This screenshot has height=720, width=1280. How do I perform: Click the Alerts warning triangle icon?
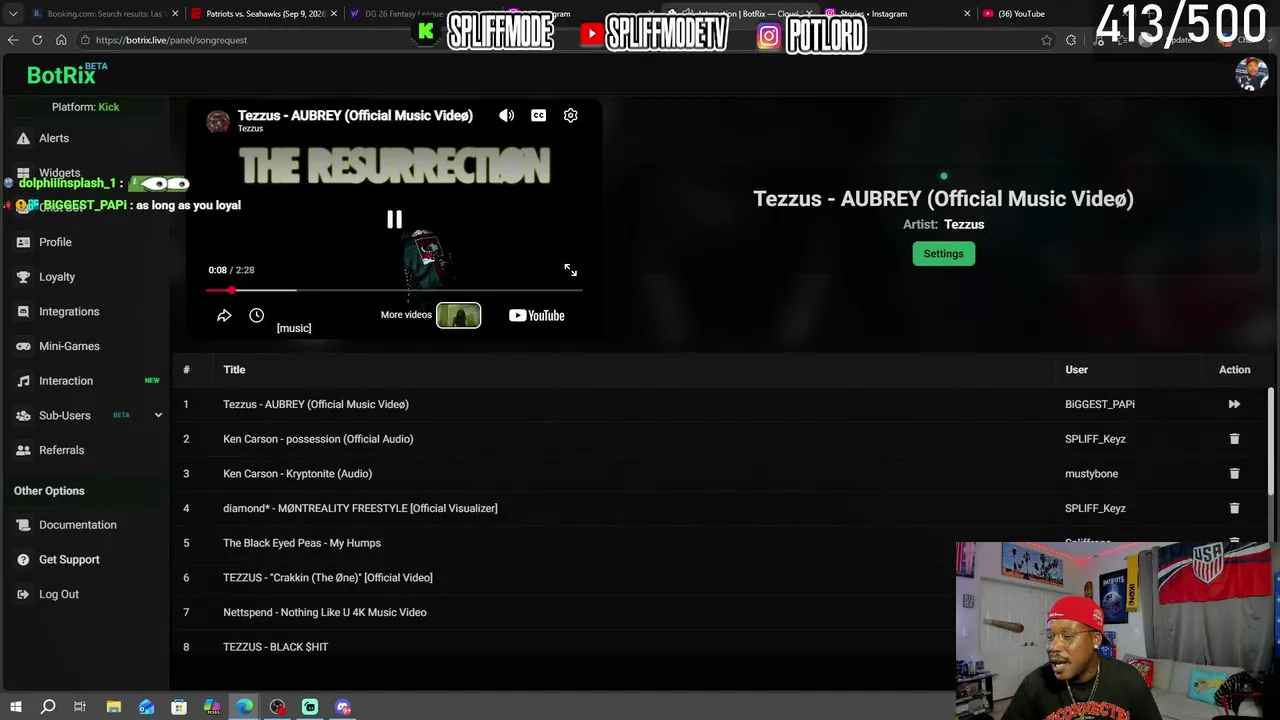pyautogui.click(x=23, y=138)
